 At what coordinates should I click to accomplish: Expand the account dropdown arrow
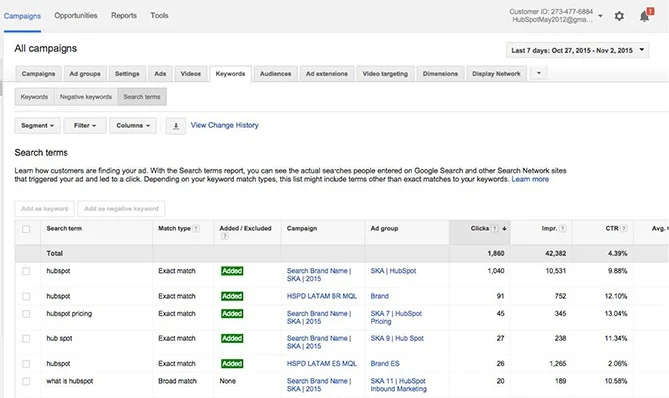(600, 16)
